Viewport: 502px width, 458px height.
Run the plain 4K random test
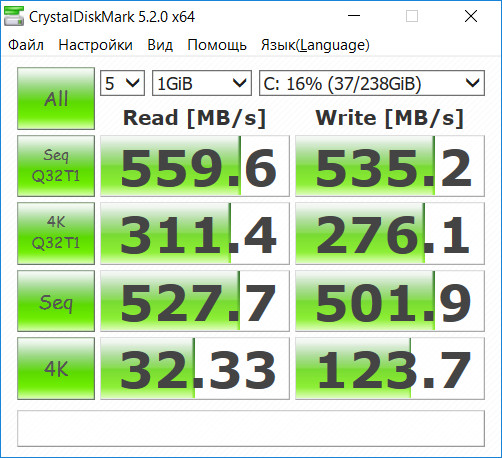(56, 368)
